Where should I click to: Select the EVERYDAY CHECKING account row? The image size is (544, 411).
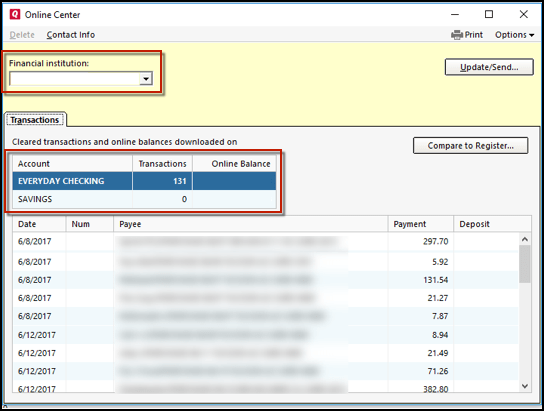144,181
